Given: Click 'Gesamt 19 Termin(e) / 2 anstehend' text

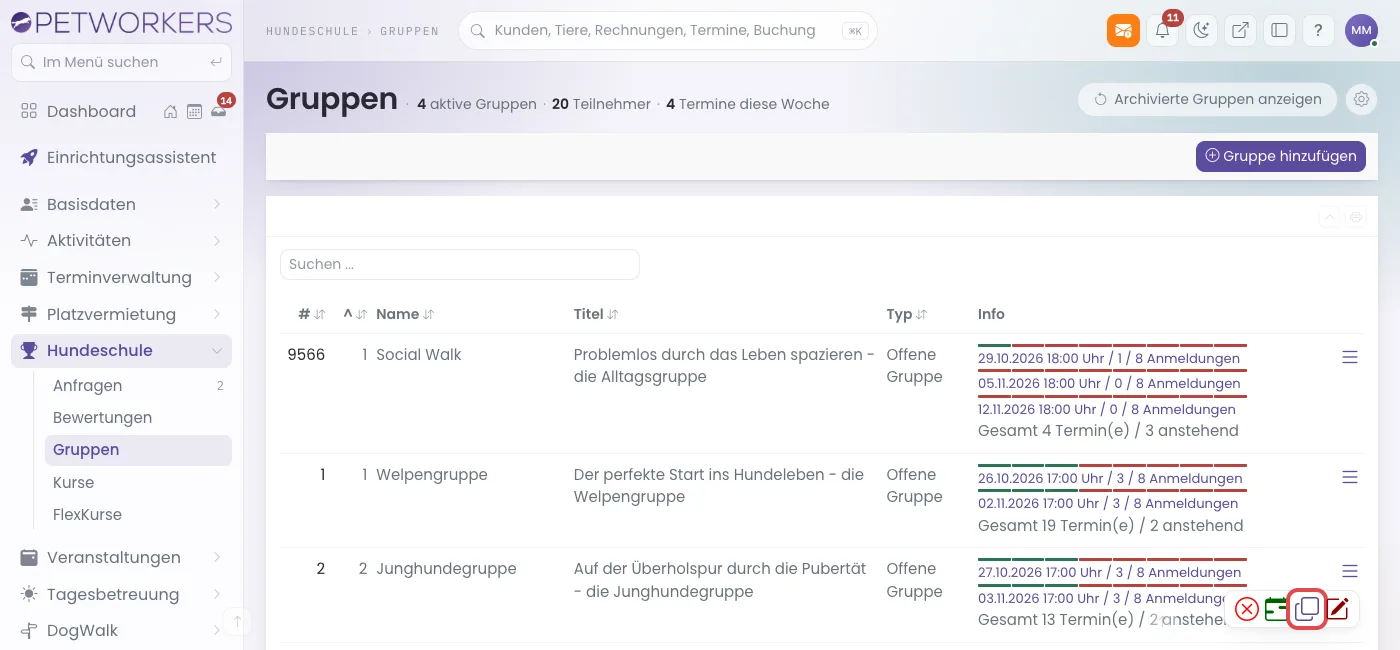Looking at the screenshot, I should click(1111, 526).
